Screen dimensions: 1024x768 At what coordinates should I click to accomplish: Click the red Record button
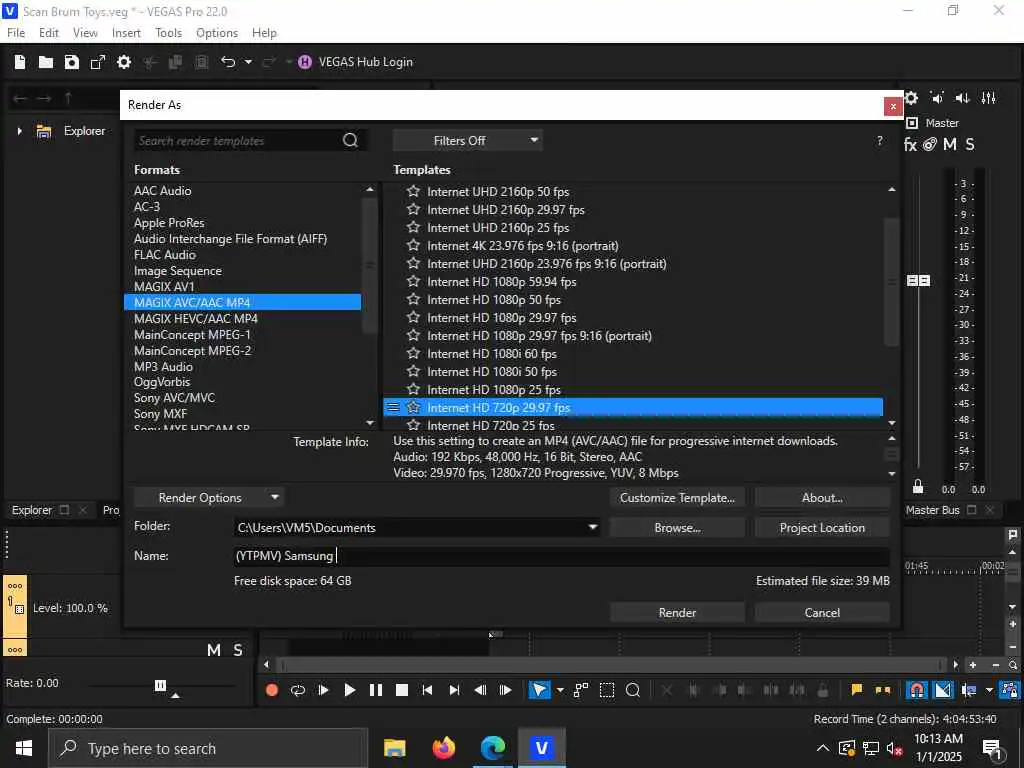[x=272, y=690]
